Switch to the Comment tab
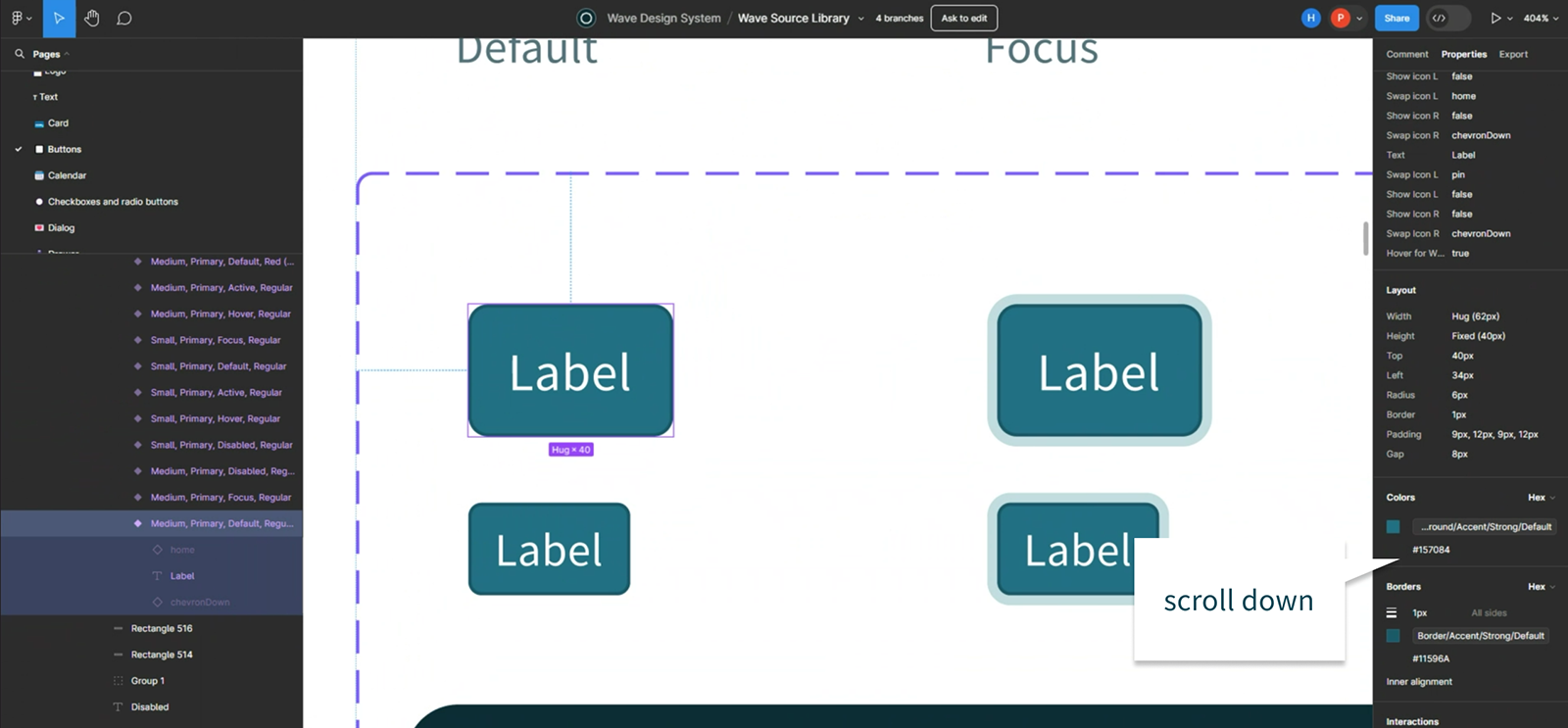 click(1407, 54)
